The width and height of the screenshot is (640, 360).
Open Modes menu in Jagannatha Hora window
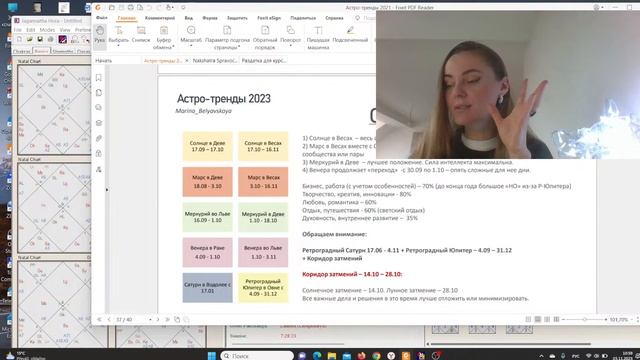(x=47, y=30)
